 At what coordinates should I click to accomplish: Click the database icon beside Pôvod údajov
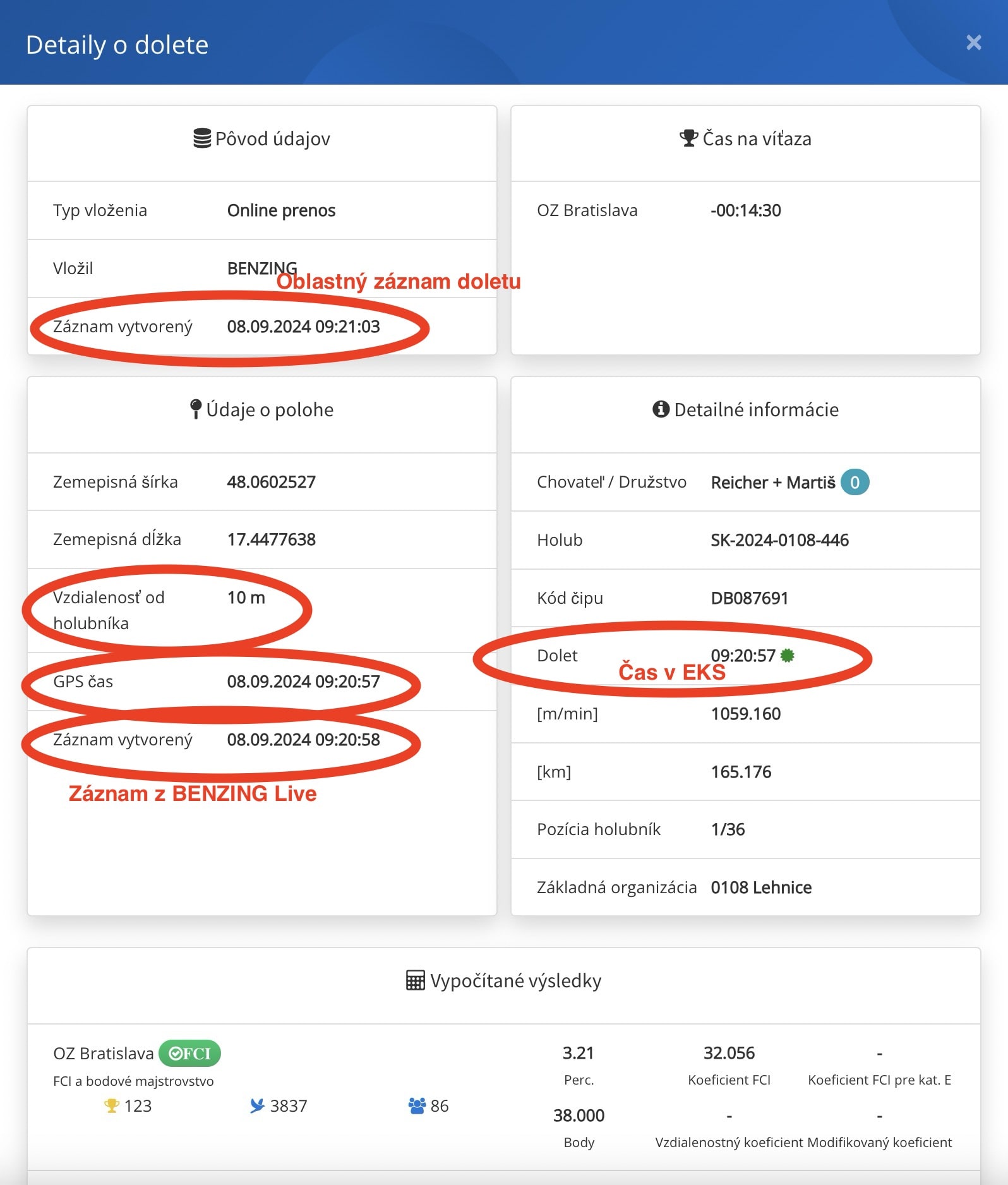(x=202, y=138)
